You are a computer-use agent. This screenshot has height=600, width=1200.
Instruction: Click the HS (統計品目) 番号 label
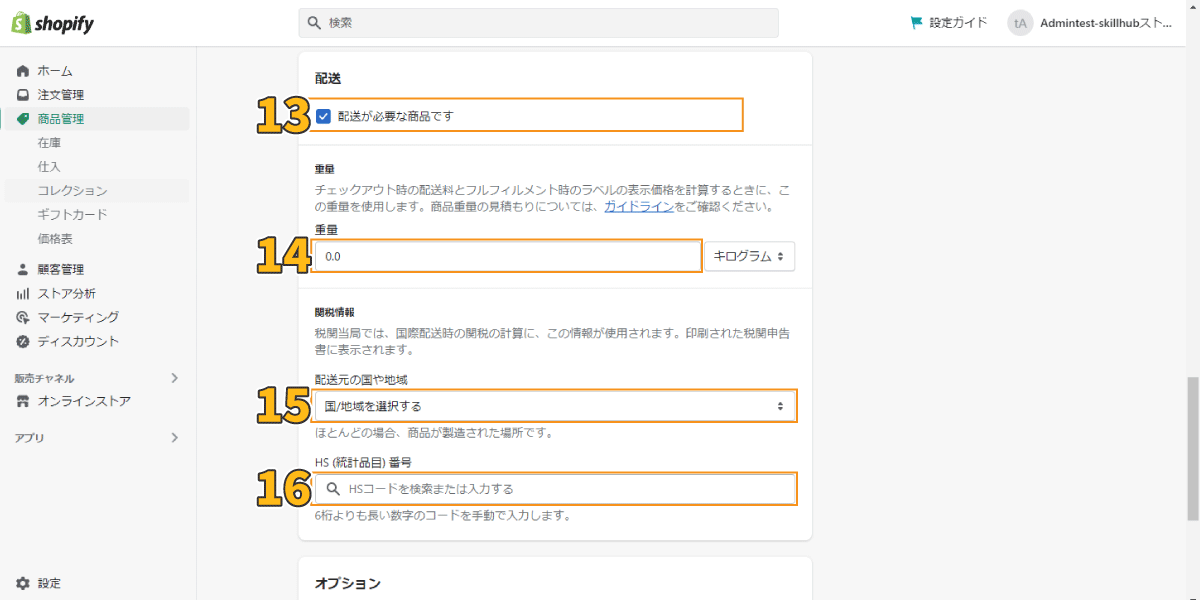(363, 463)
